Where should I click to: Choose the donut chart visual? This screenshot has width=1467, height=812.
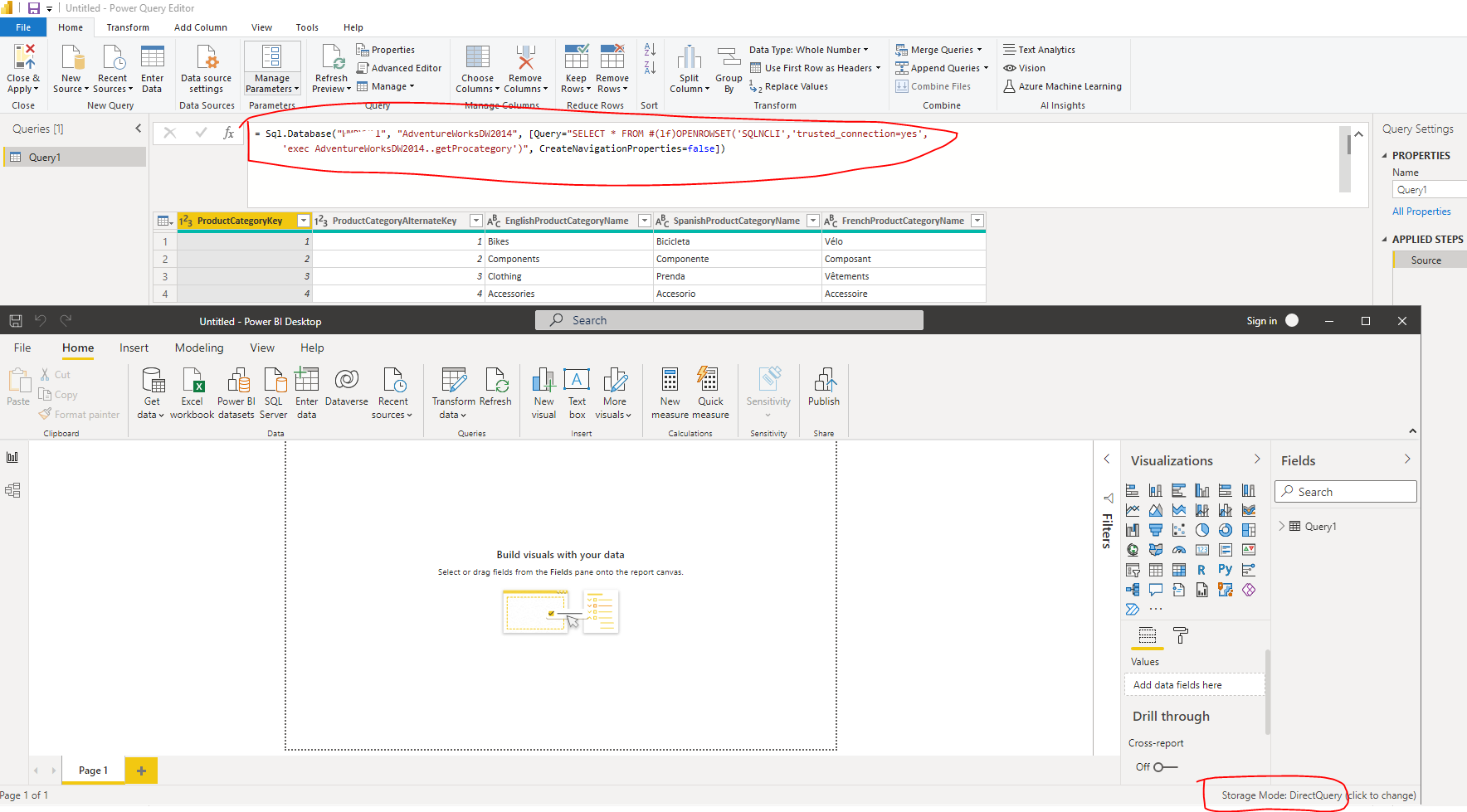(1226, 530)
